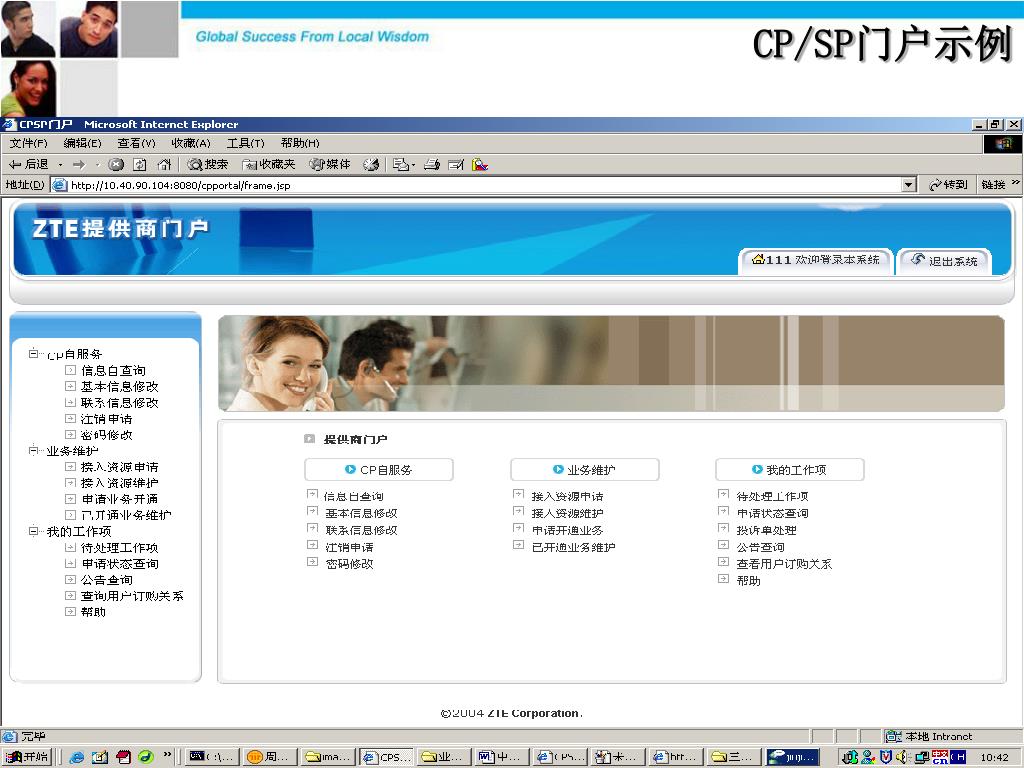The width and height of the screenshot is (1024, 768).
Task: Select 待处理工作项 in the left tree
Action: pyautogui.click(x=120, y=548)
